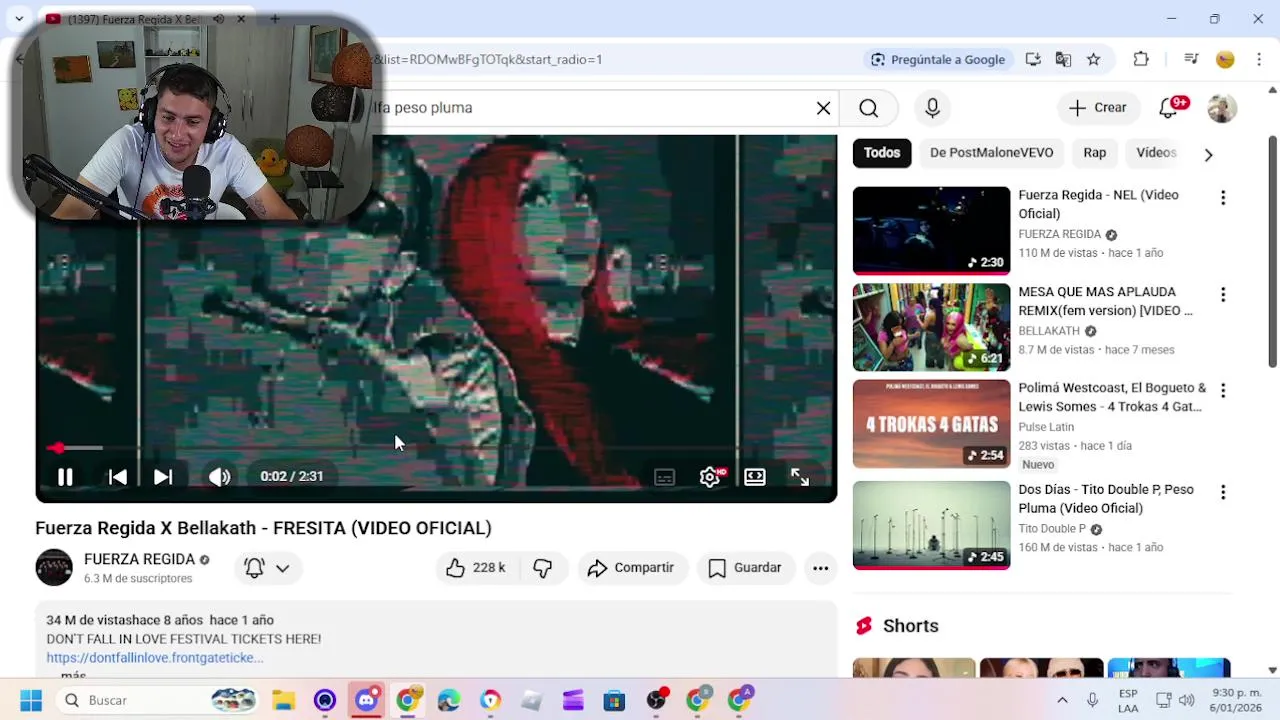Viewport: 1280px width, 720px height.
Task: Skip to the next video in player
Action: click(163, 477)
